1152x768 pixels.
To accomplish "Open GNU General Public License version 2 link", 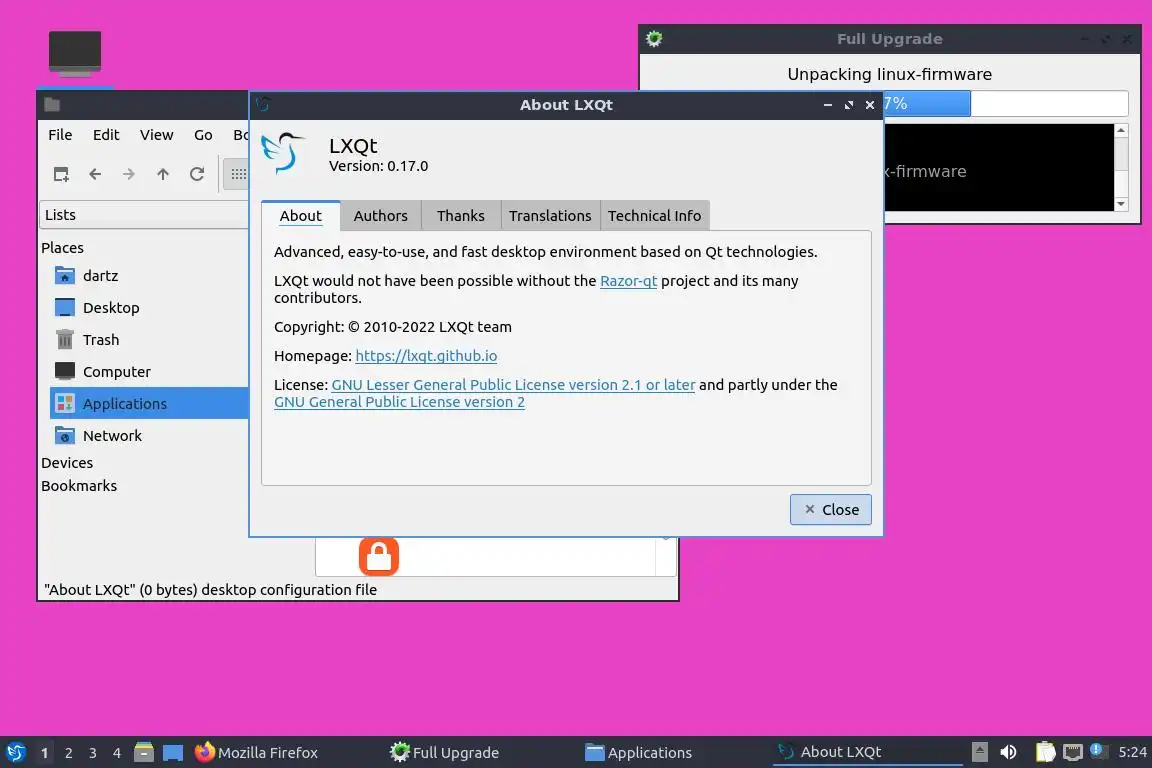I will tap(399, 402).
